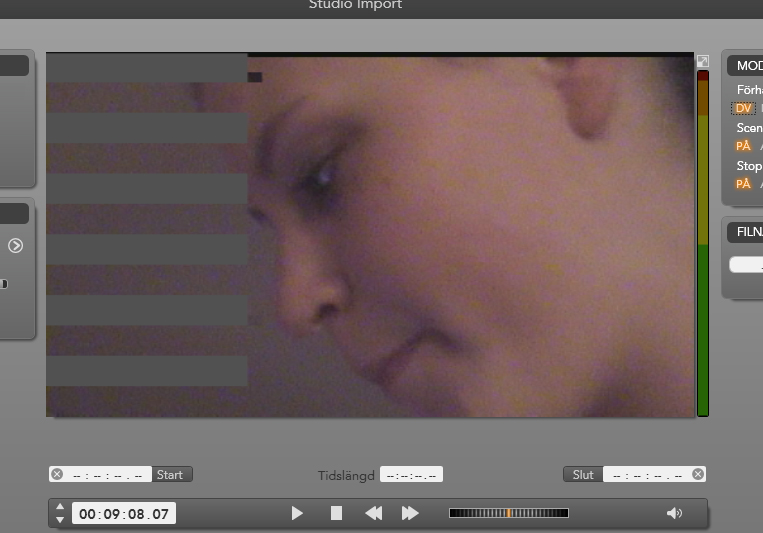Click the current timecode 00:09:08.07 field

(124, 514)
